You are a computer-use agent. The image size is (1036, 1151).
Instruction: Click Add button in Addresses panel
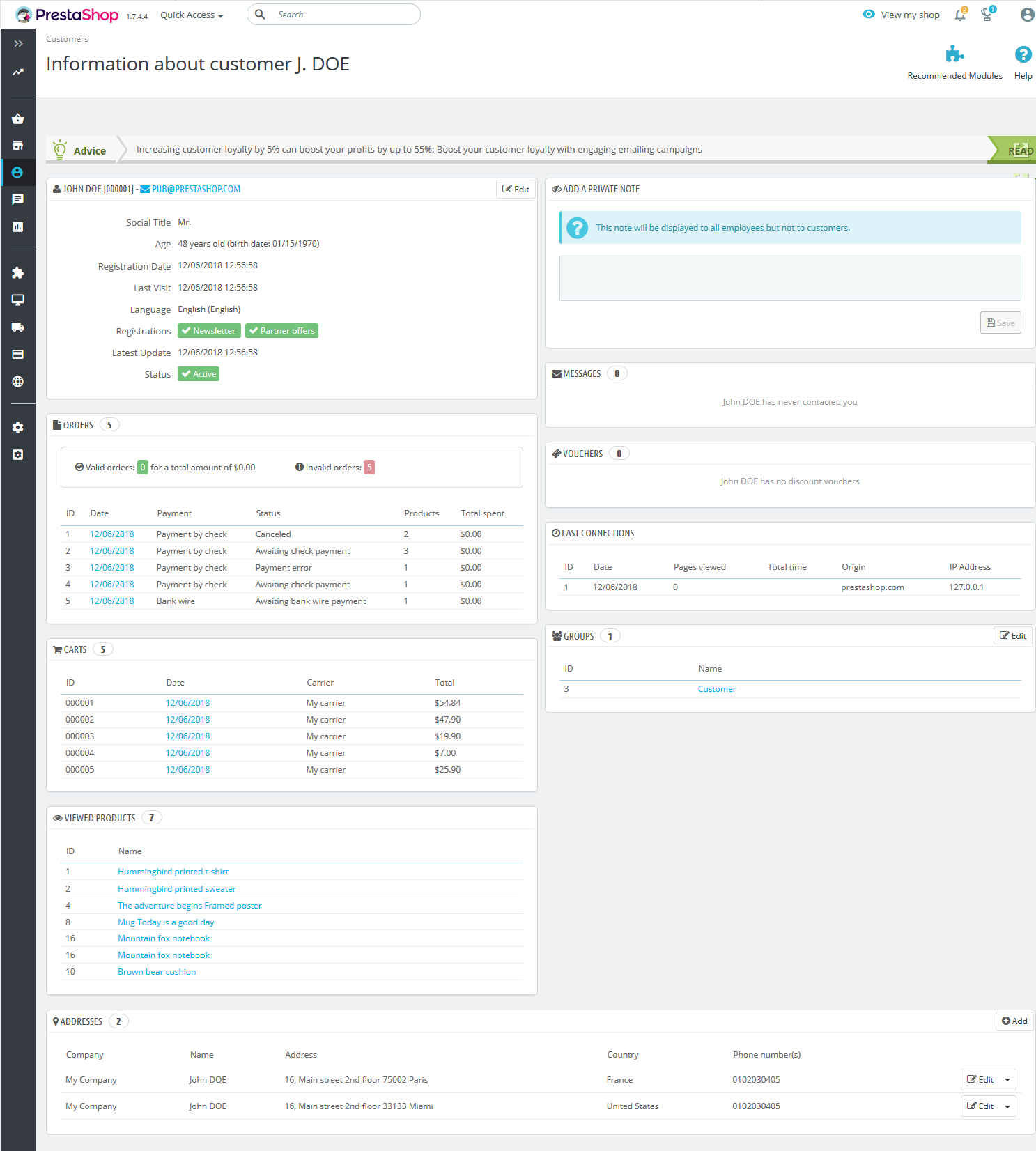pos(1014,1021)
